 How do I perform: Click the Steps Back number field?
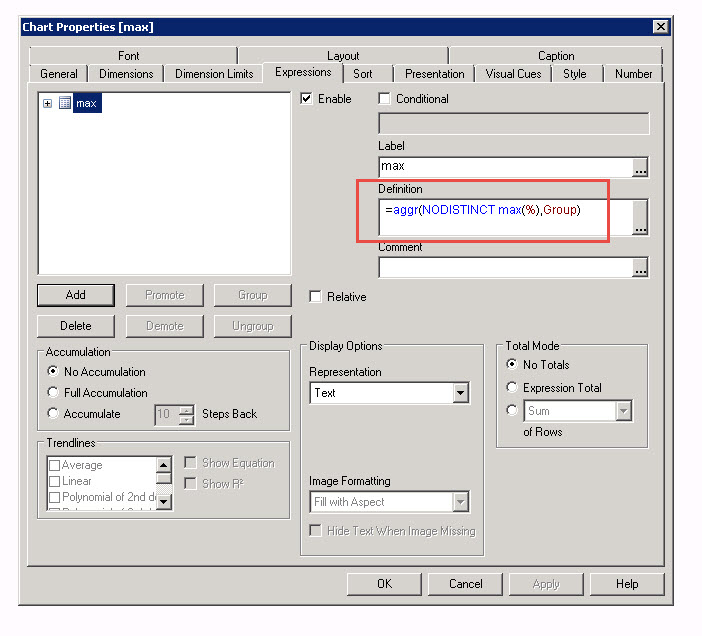167,415
